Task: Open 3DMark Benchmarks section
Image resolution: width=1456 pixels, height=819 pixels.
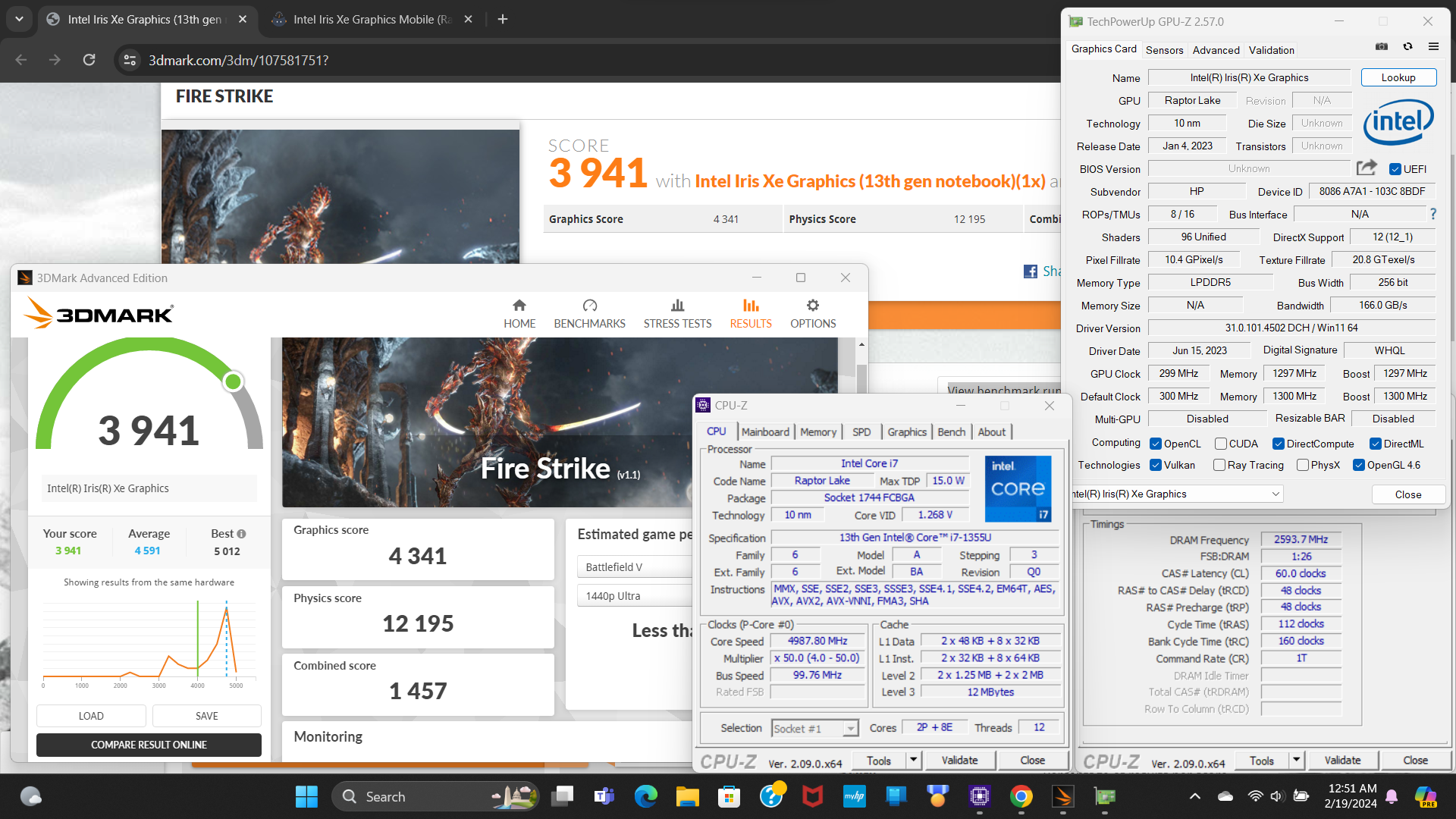Action: coord(589,314)
